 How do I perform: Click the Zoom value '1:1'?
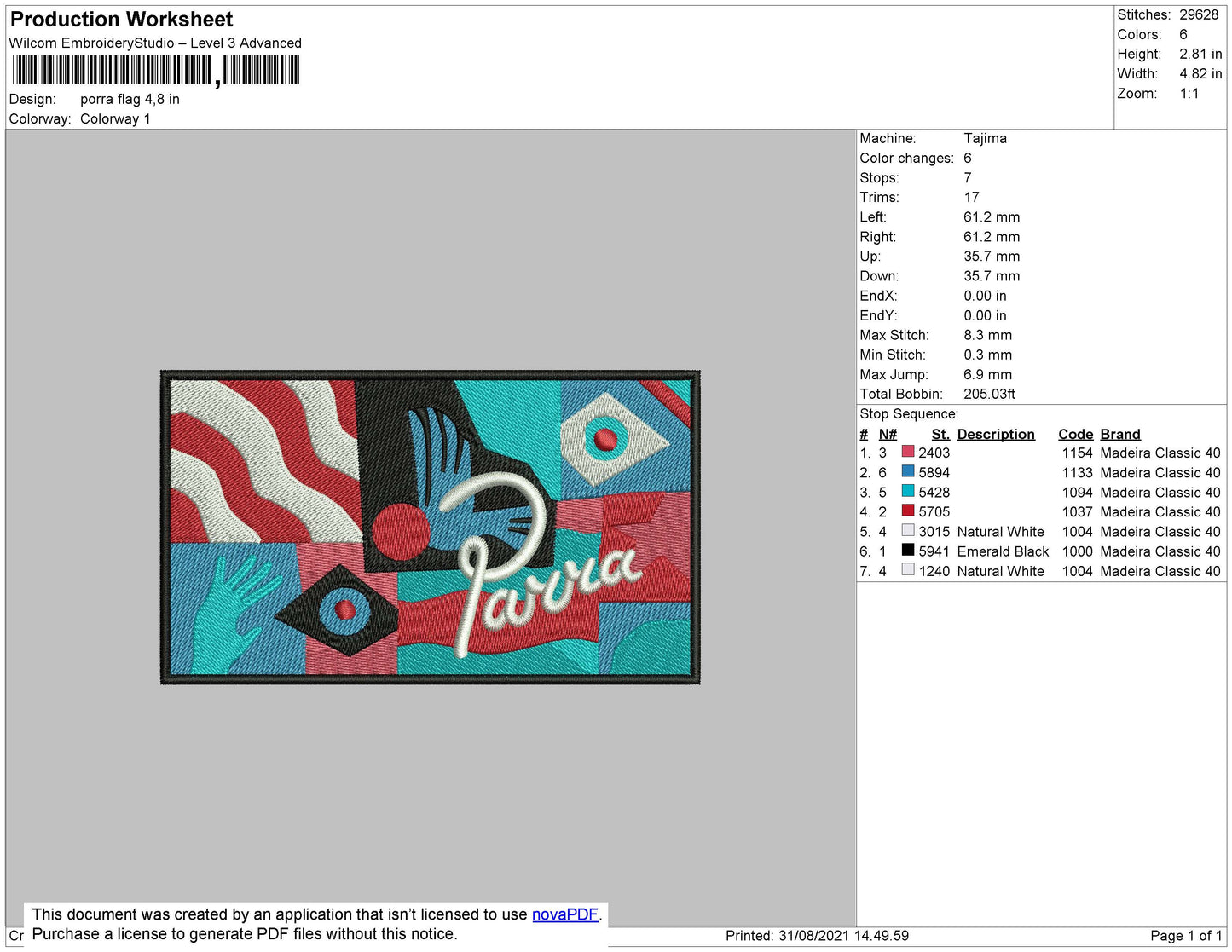(x=1189, y=94)
